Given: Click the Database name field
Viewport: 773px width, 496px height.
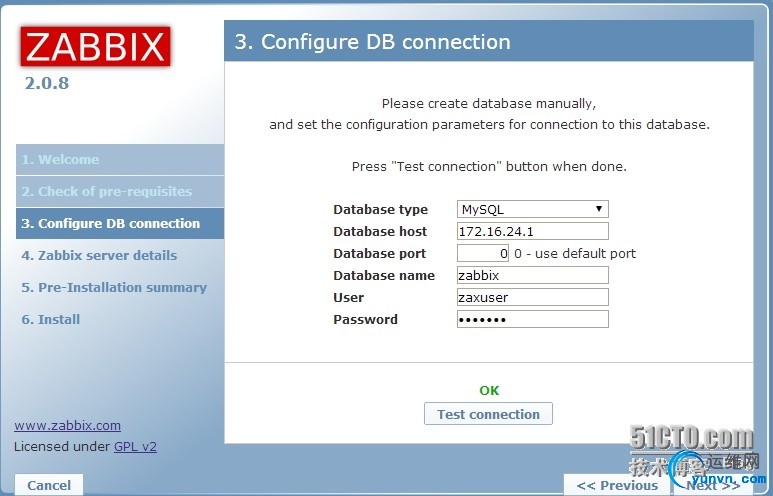Looking at the screenshot, I should 532,275.
